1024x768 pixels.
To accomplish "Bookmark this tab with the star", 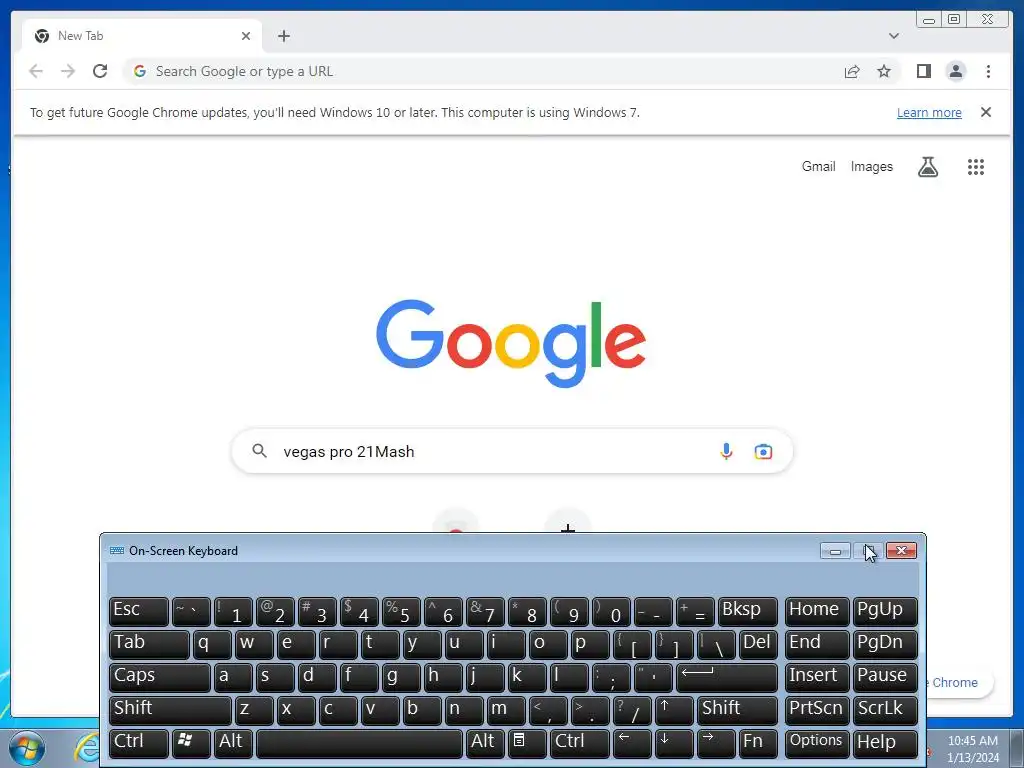I will [x=884, y=71].
